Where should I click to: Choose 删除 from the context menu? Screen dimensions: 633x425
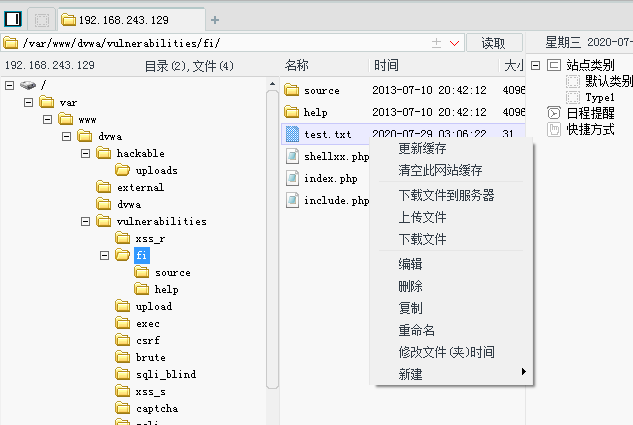(410, 287)
